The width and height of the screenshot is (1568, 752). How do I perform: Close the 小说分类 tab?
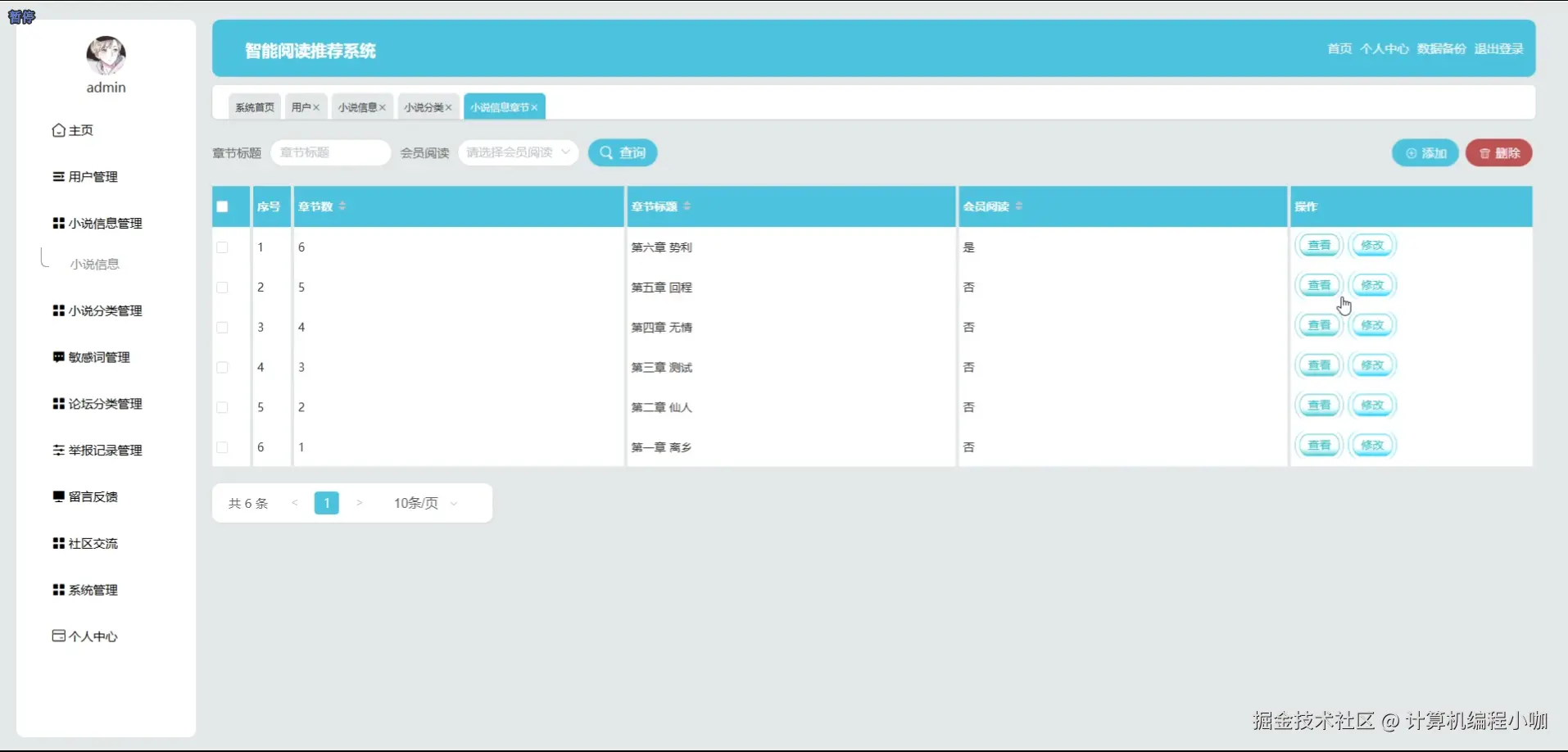449,107
